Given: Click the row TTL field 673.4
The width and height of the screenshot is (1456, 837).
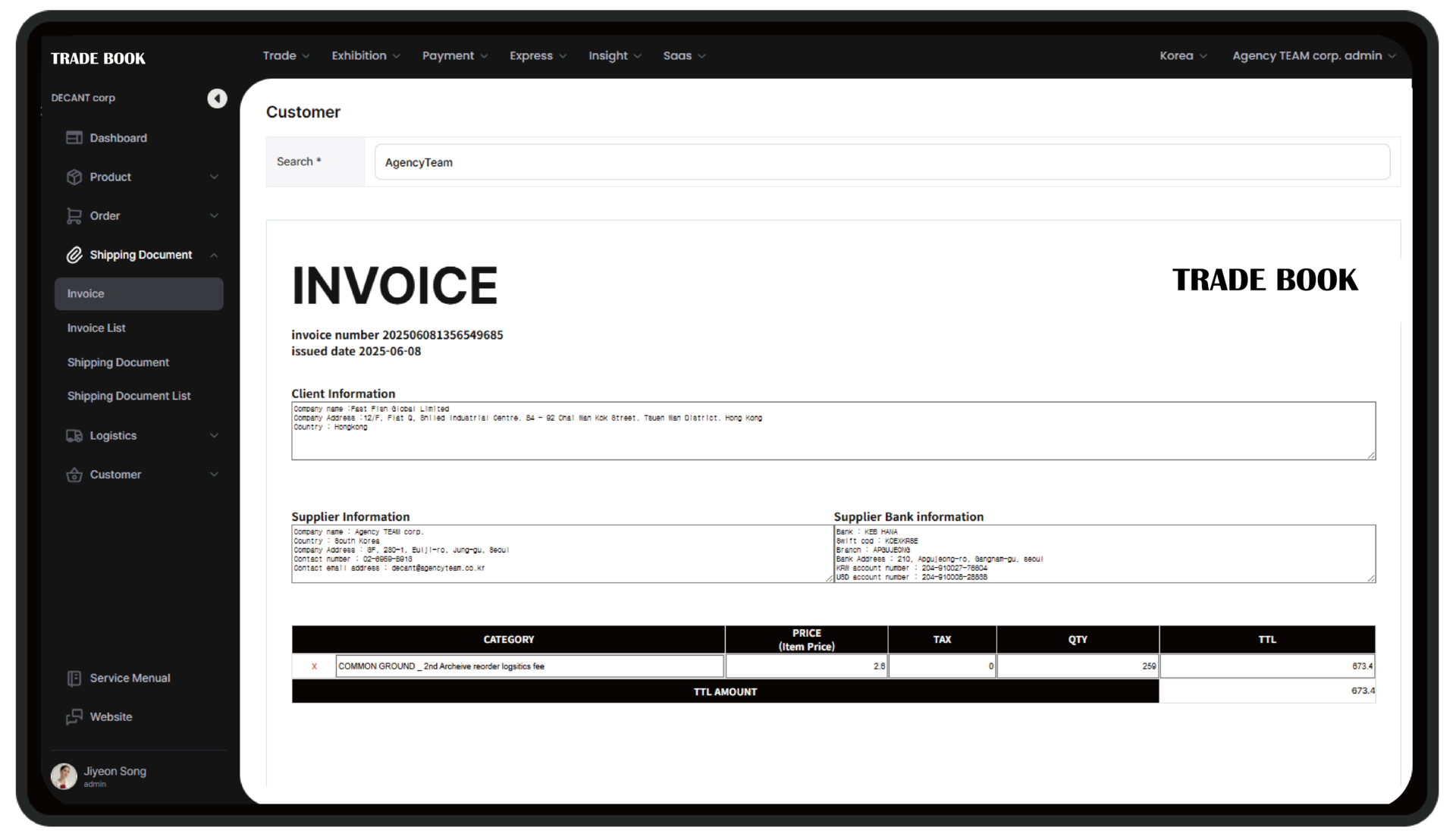Looking at the screenshot, I should point(1267,666).
